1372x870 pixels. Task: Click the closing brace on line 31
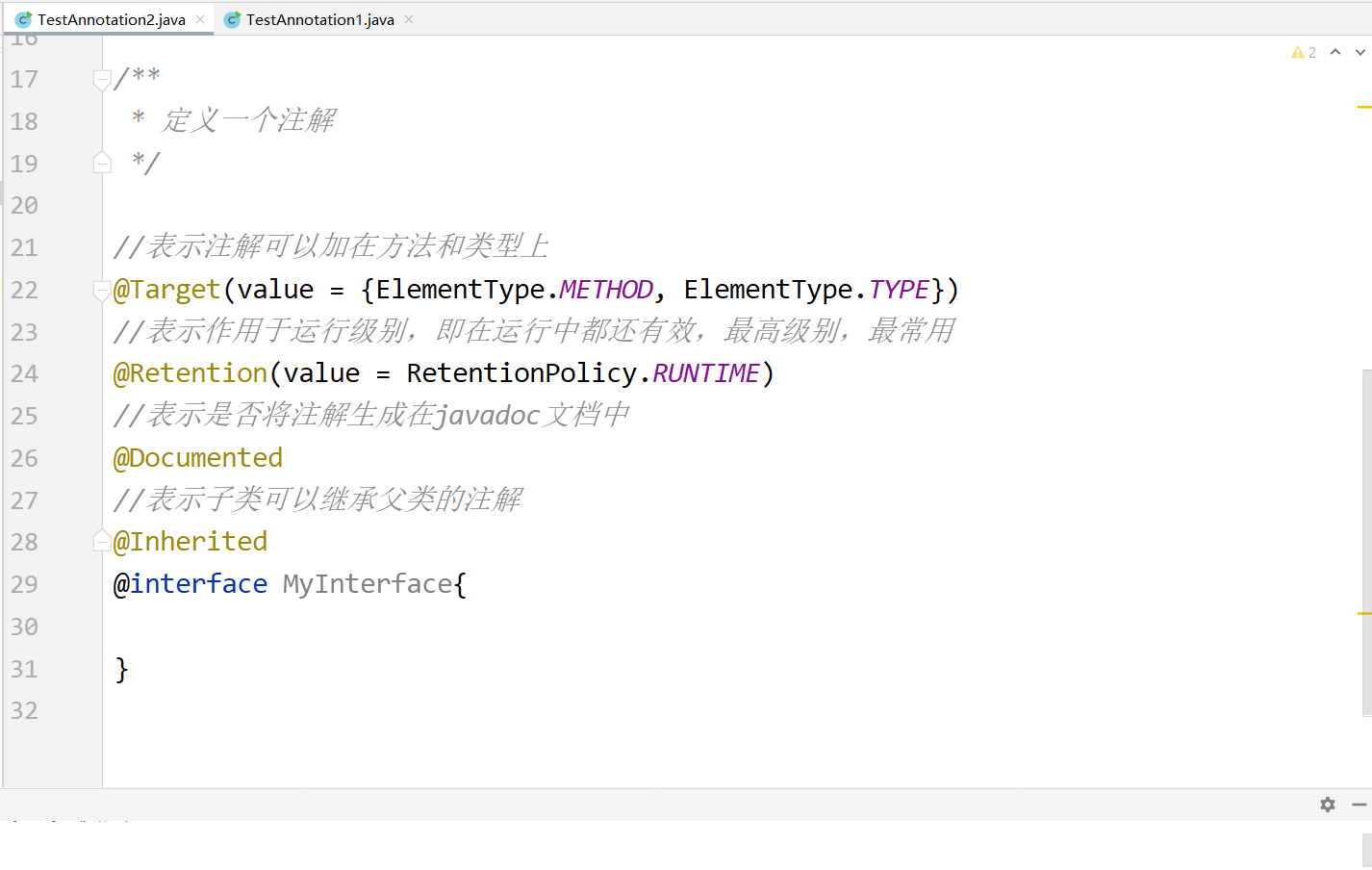(x=121, y=669)
